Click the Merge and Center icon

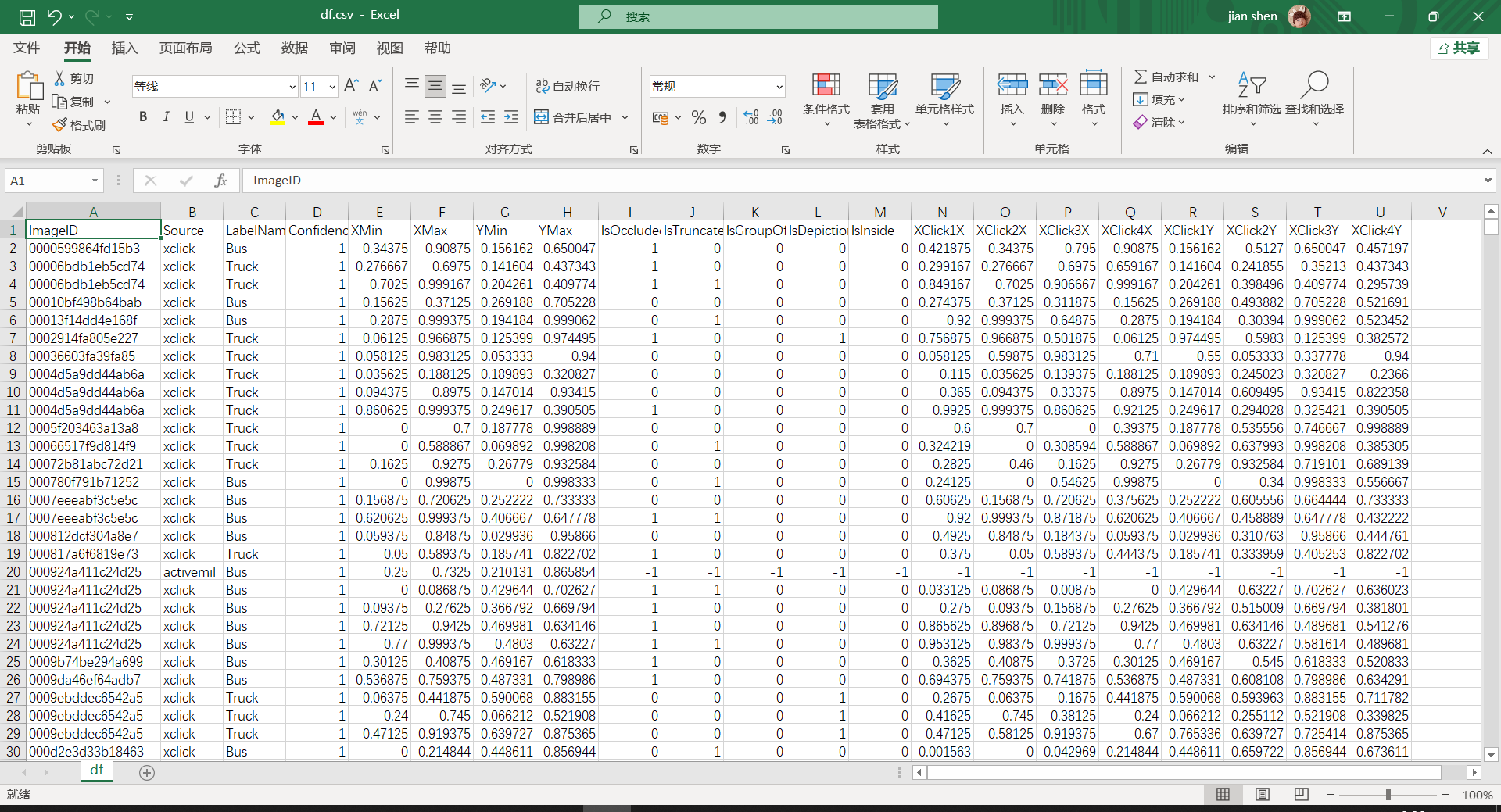[541, 117]
